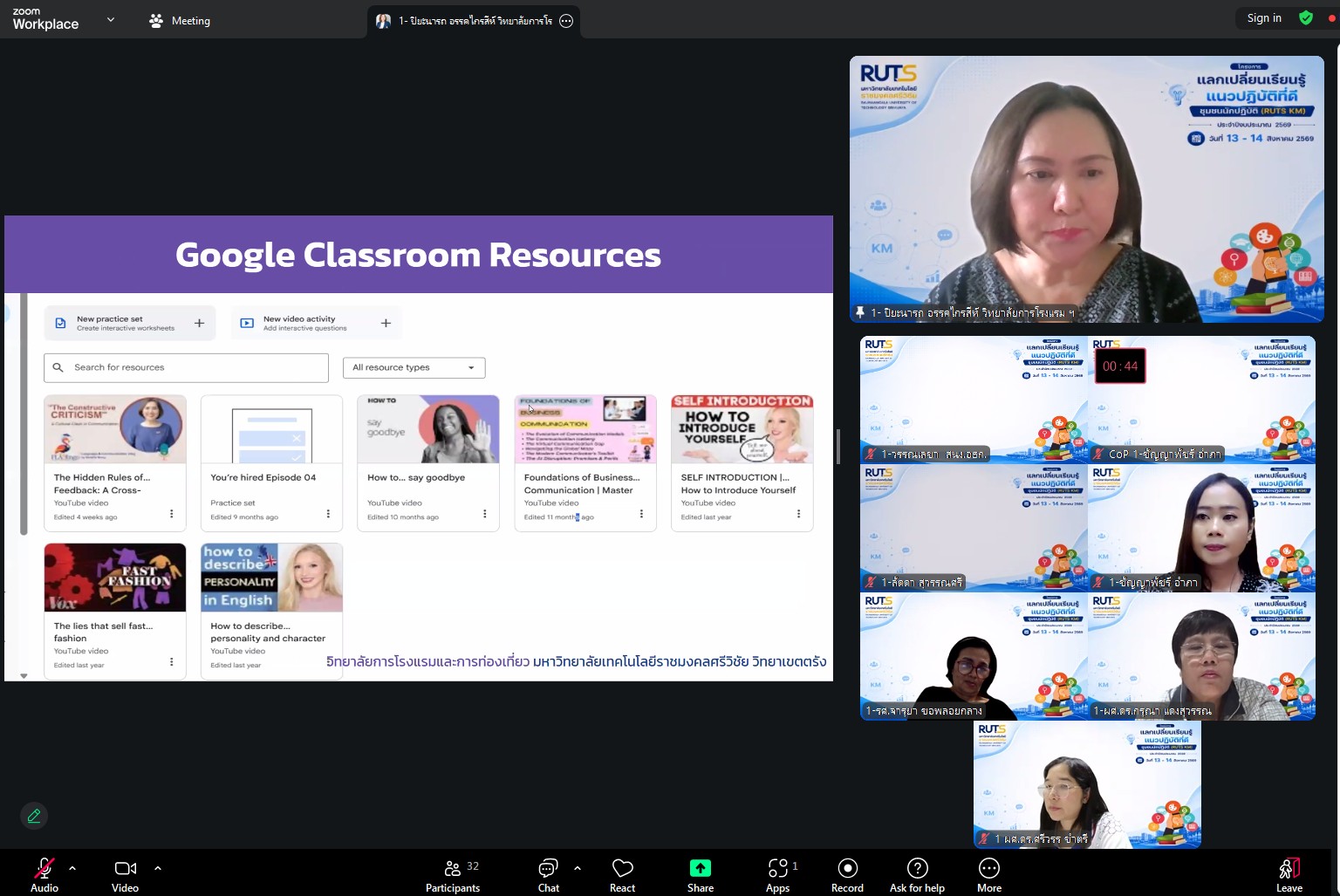The image size is (1340, 896).
Task: Expand video options chevron
Action: tap(158, 868)
